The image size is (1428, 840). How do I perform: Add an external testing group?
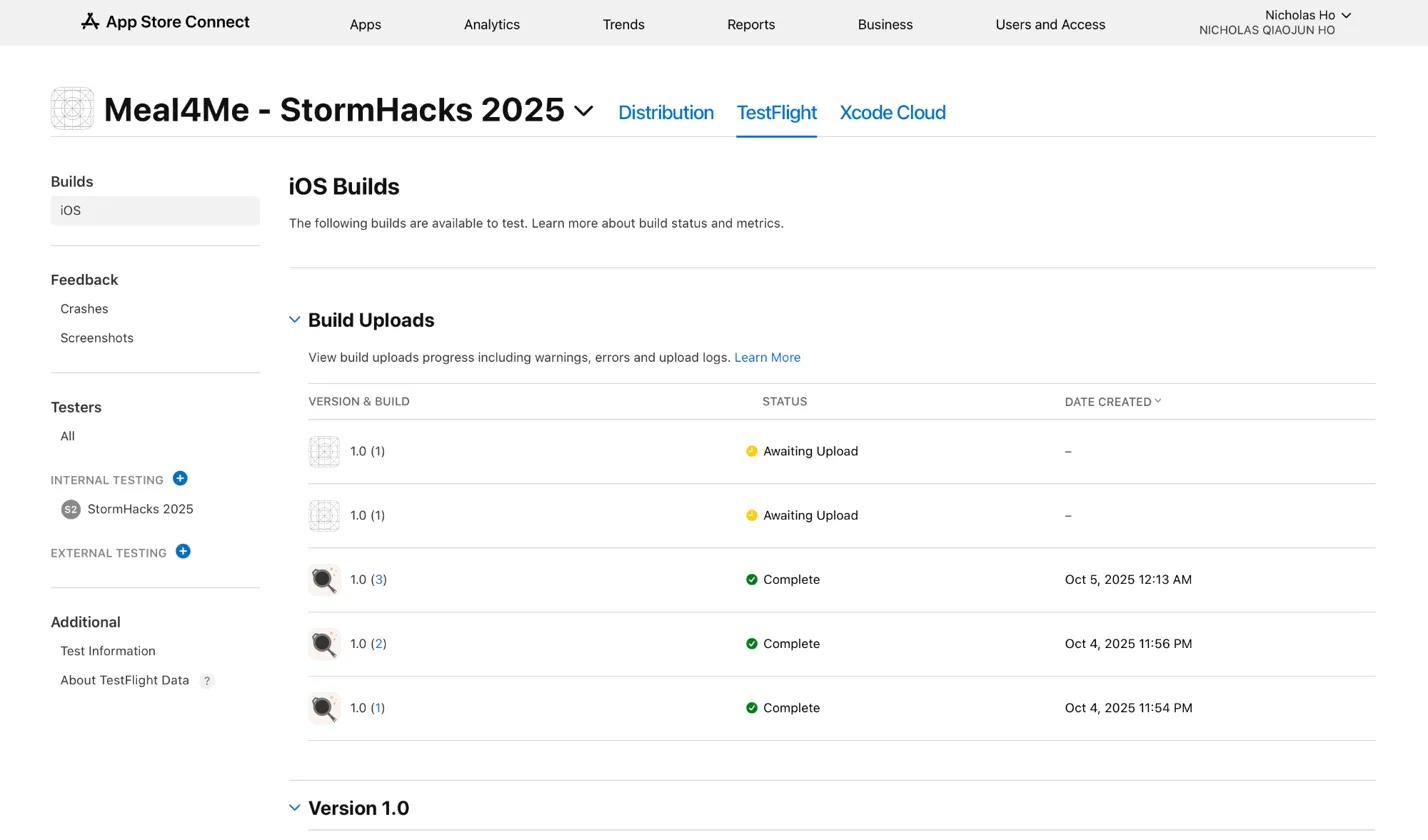pos(183,552)
